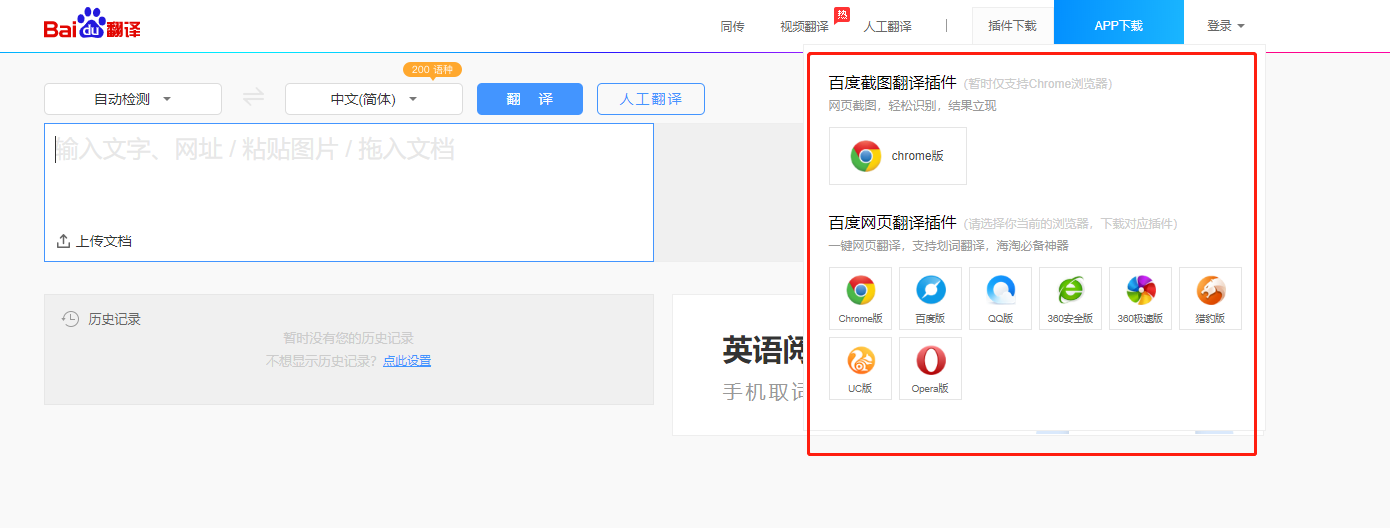Image resolution: width=1390 pixels, height=528 pixels.
Task: Click the outlined 人工翻译 button
Action: [x=651, y=99]
